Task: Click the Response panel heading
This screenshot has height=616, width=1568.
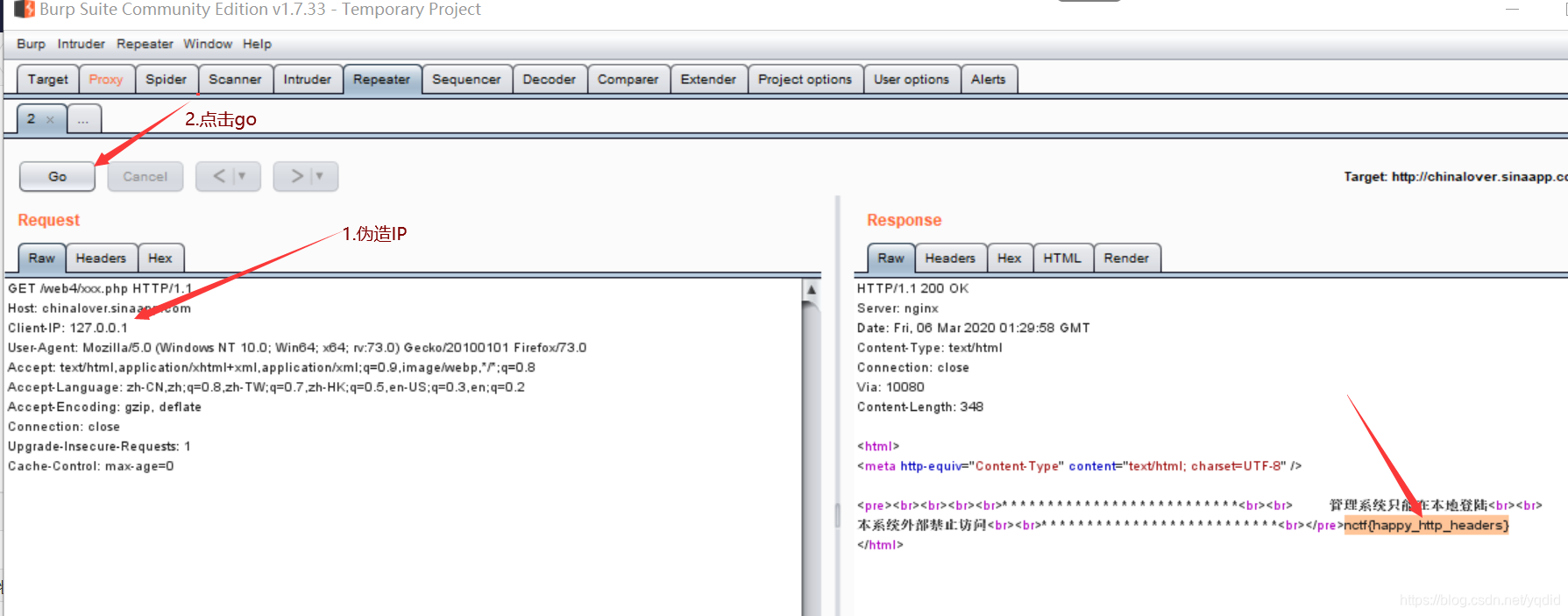Action: point(904,220)
